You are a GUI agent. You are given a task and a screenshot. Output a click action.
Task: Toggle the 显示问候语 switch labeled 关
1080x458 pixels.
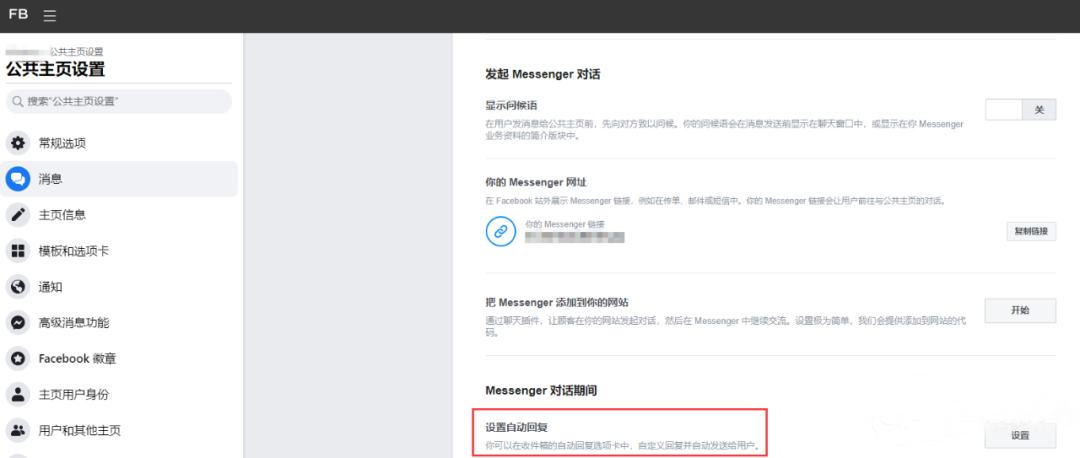(1021, 110)
